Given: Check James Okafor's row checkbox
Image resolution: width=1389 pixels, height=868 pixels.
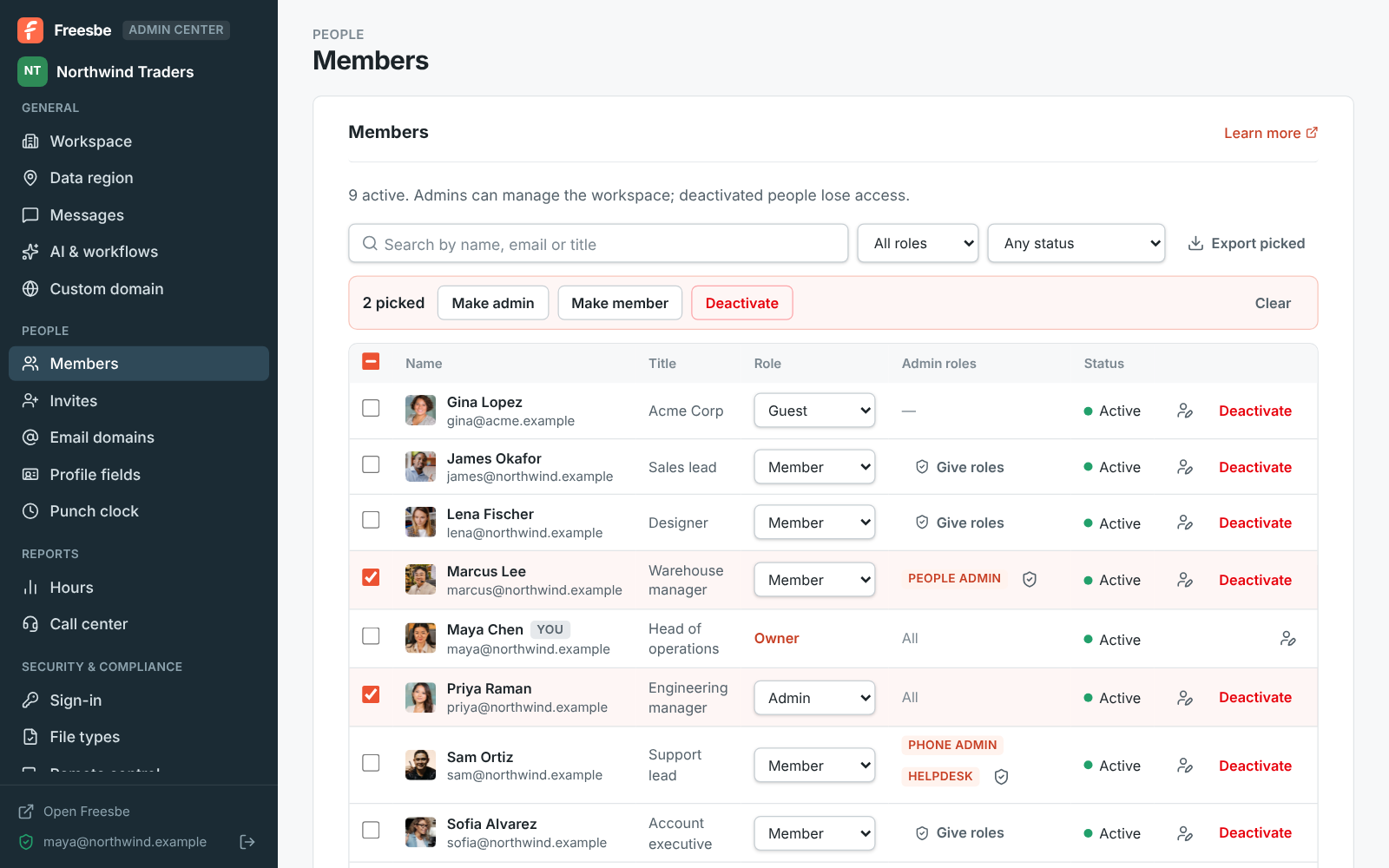Looking at the screenshot, I should click(x=371, y=464).
